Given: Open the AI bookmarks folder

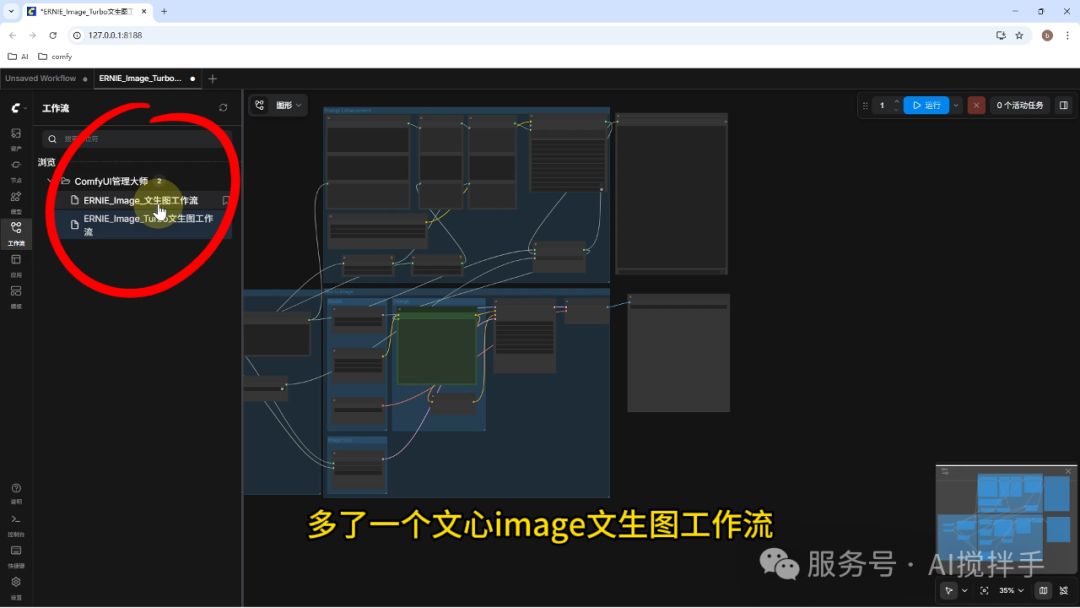Looking at the screenshot, I should (18, 56).
